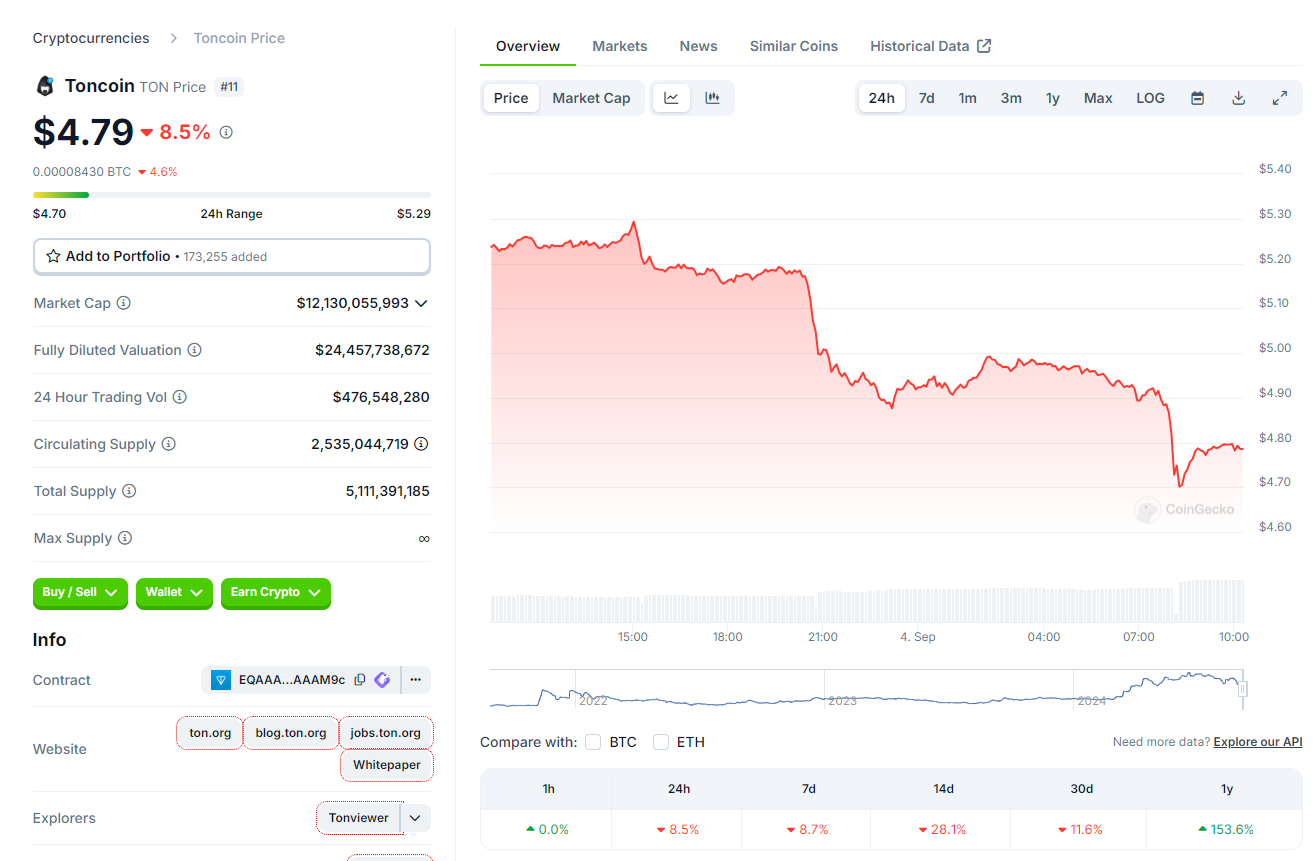
Task: Open contract more options ellipsis
Action: pyautogui.click(x=416, y=680)
